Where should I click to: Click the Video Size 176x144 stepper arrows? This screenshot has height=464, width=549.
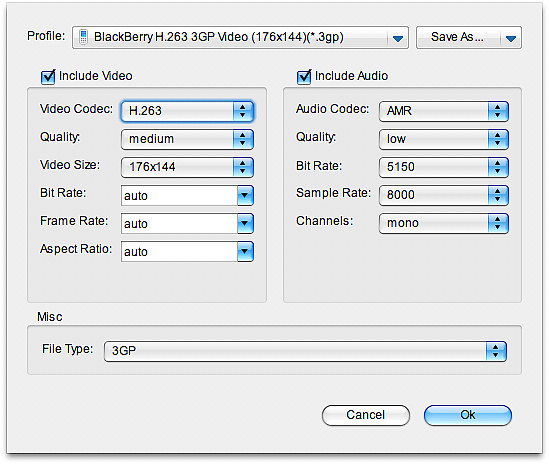coord(243,167)
